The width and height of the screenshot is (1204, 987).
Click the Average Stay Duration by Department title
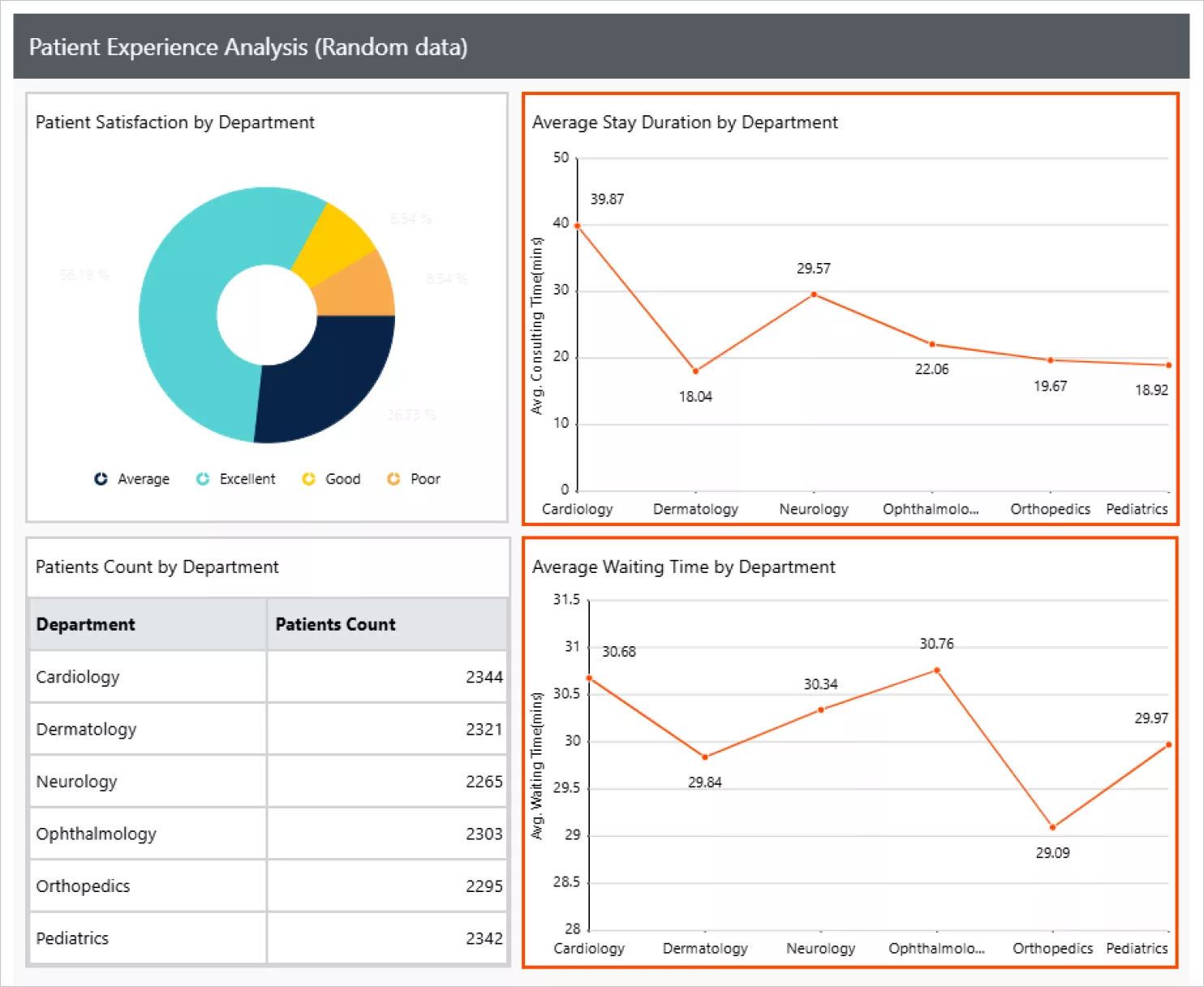click(x=685, y=123)
